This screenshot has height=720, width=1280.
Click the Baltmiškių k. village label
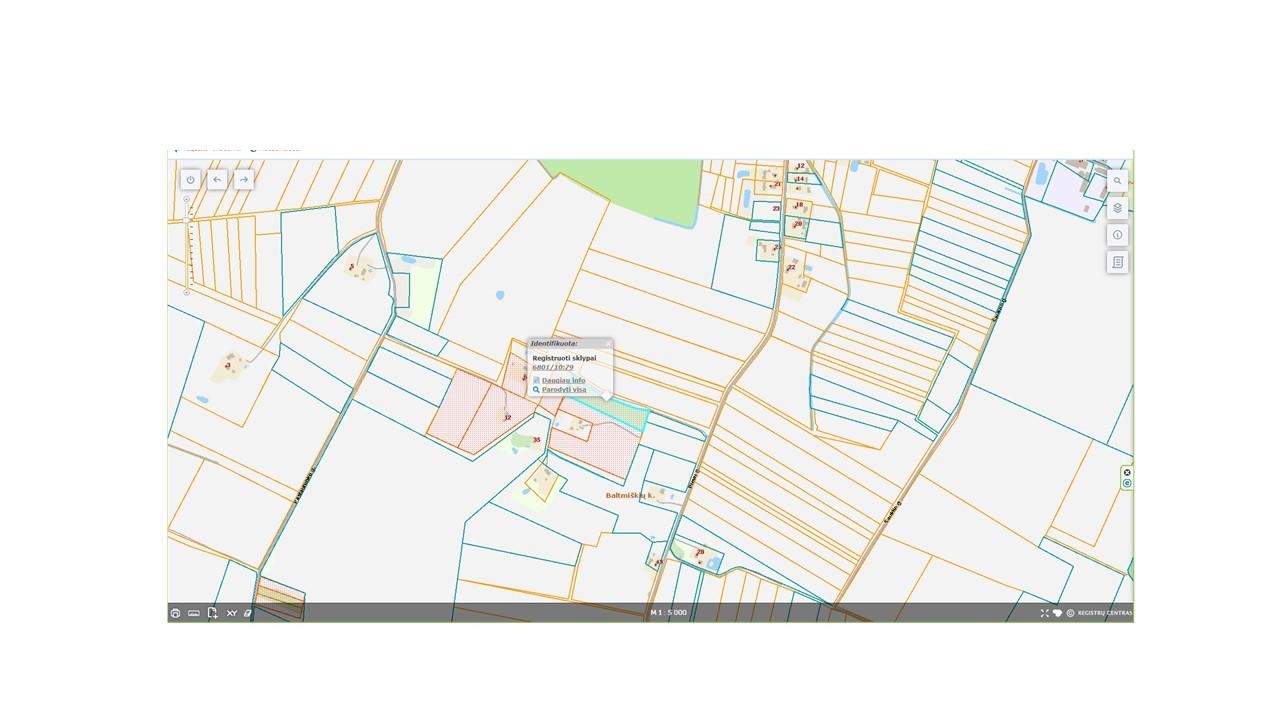(630, 495)
